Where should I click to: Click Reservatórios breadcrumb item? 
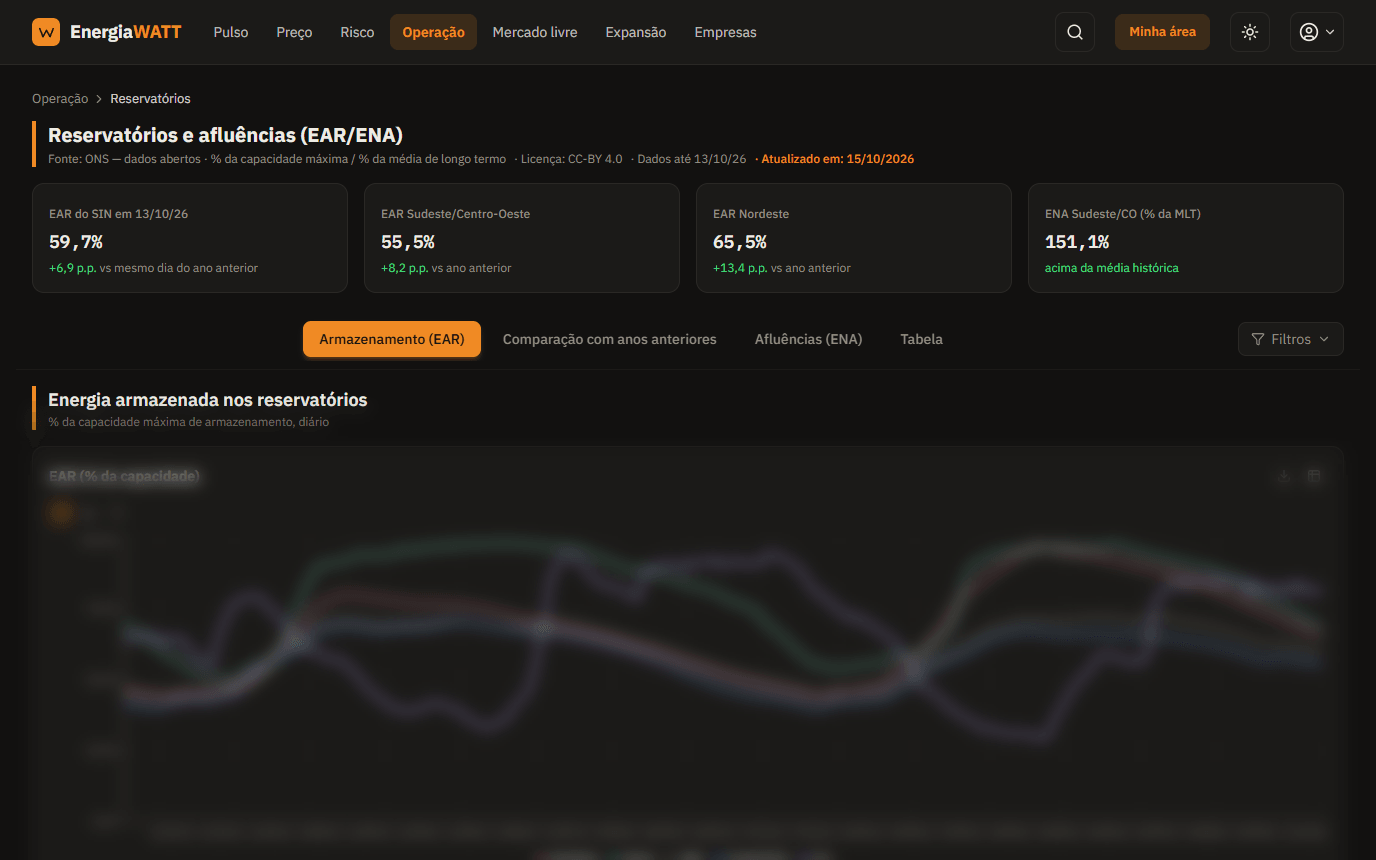(x=150, y=98)
